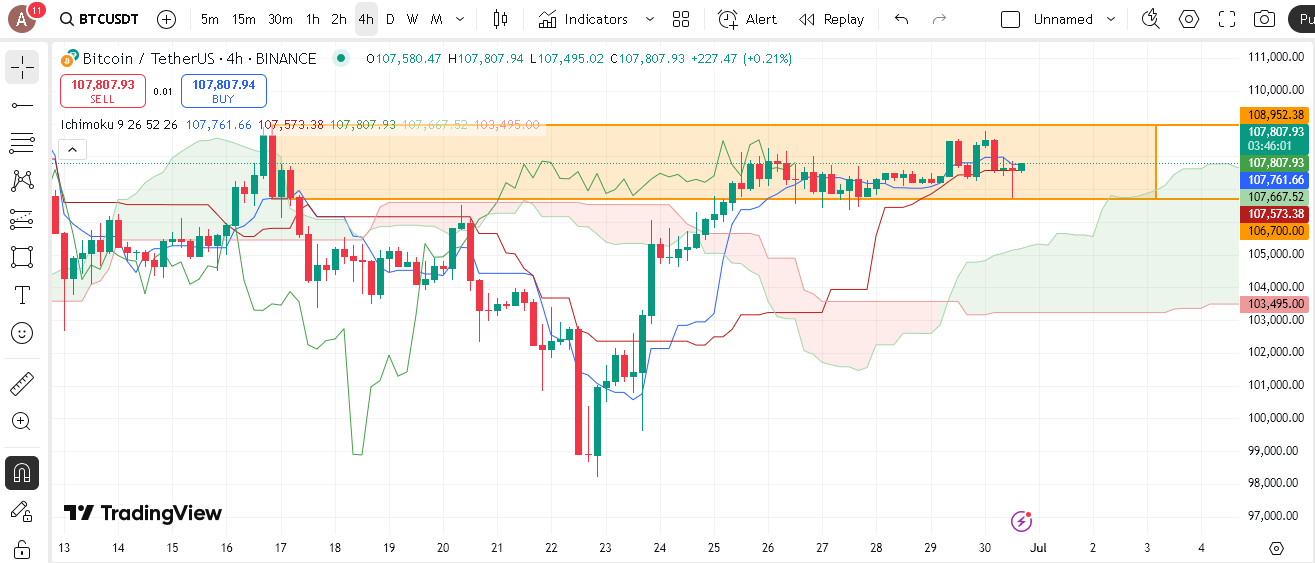
Task: Toggle magnet mode for drawings
Action: click(22, 472)
